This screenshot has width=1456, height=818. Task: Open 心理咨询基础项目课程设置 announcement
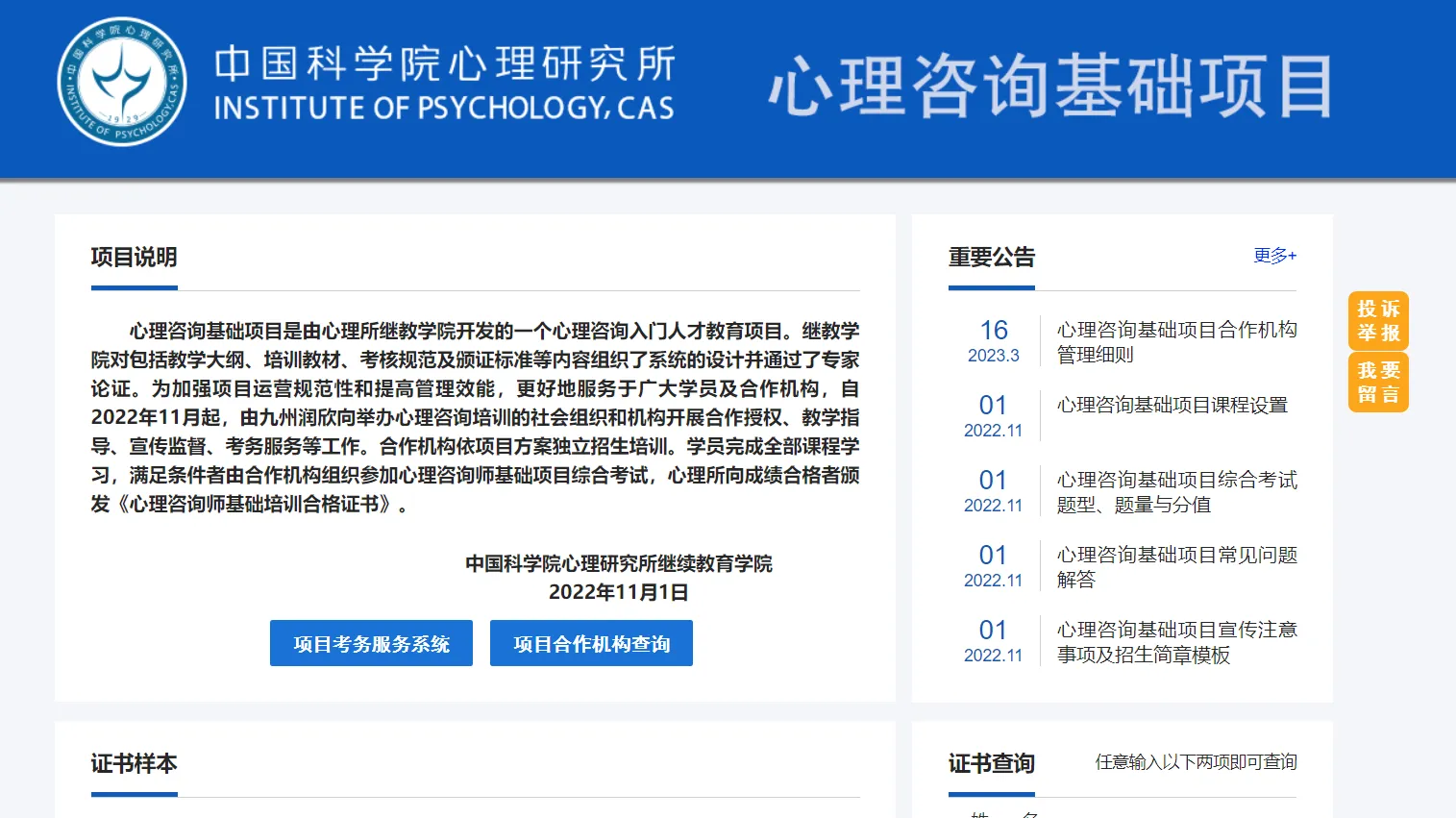click(x=1172, y=406)
